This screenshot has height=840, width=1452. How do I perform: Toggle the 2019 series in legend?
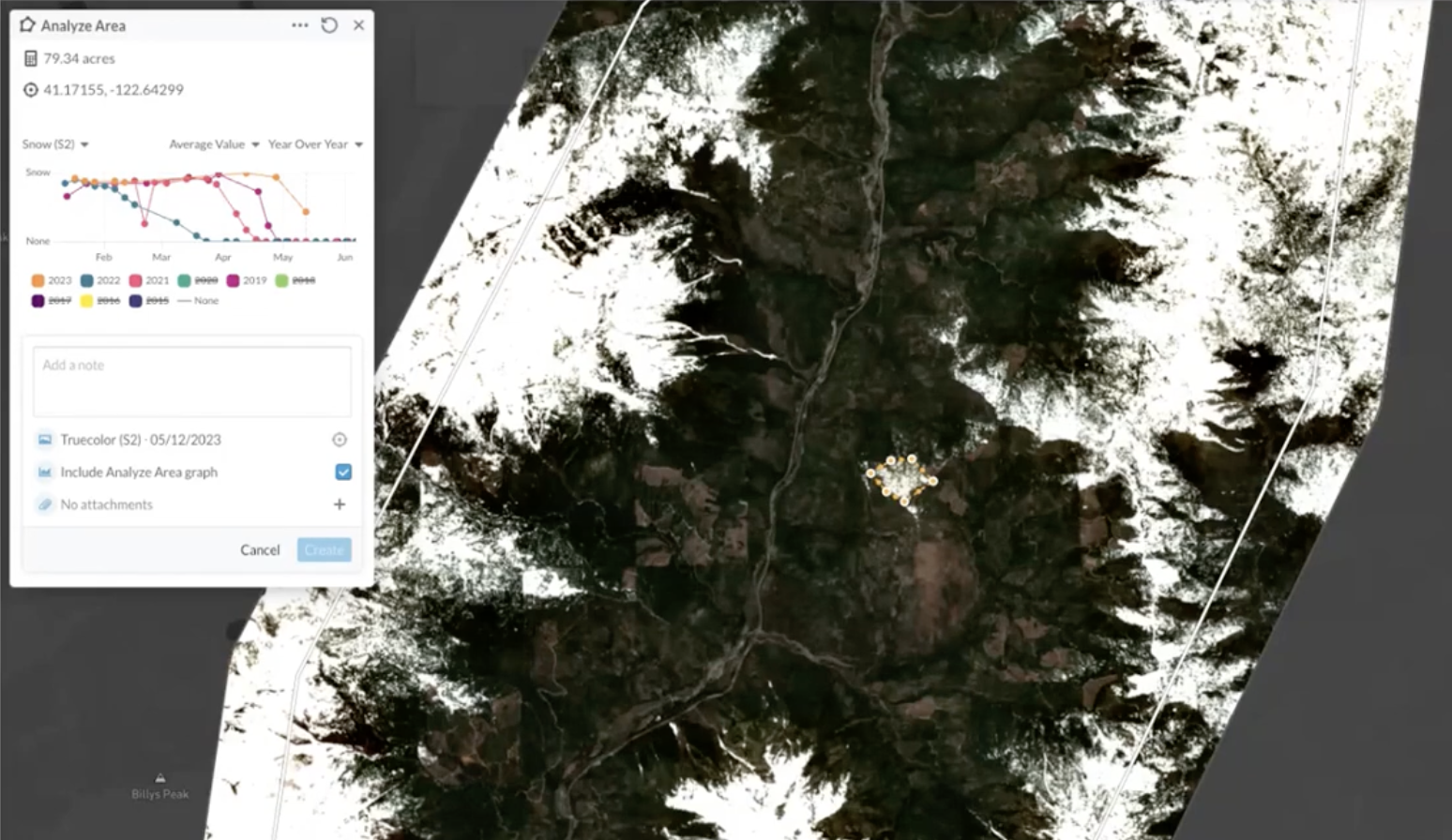coord(247,280)
